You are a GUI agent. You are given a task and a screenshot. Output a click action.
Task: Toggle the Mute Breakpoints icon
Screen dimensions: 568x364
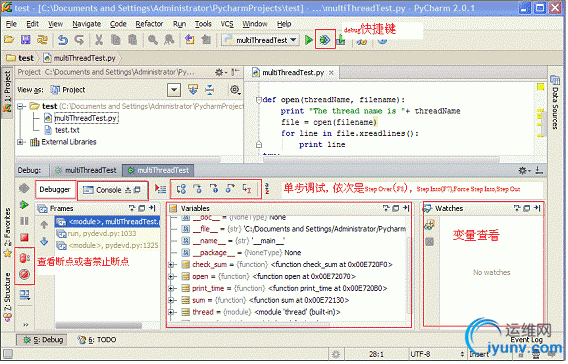[x=24, y=275]
